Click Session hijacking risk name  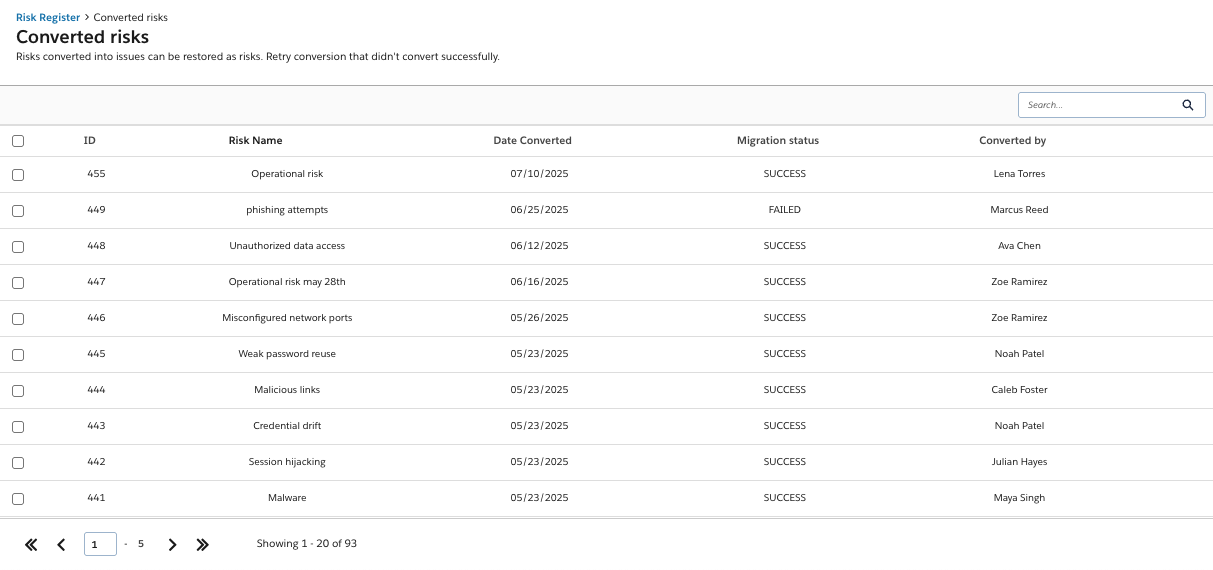click(287, 462)
